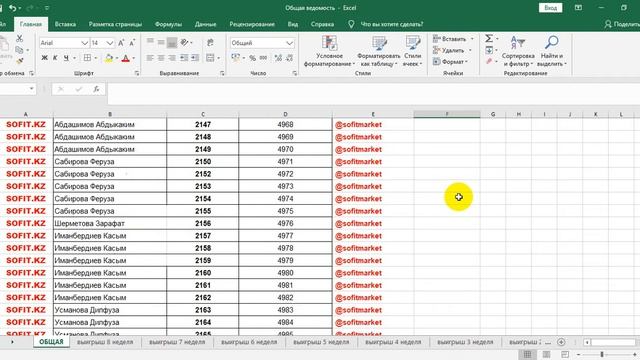Click the Decrease Font Size icon
This screenshot has height=360, width=640.
click(x=132, y=43)
